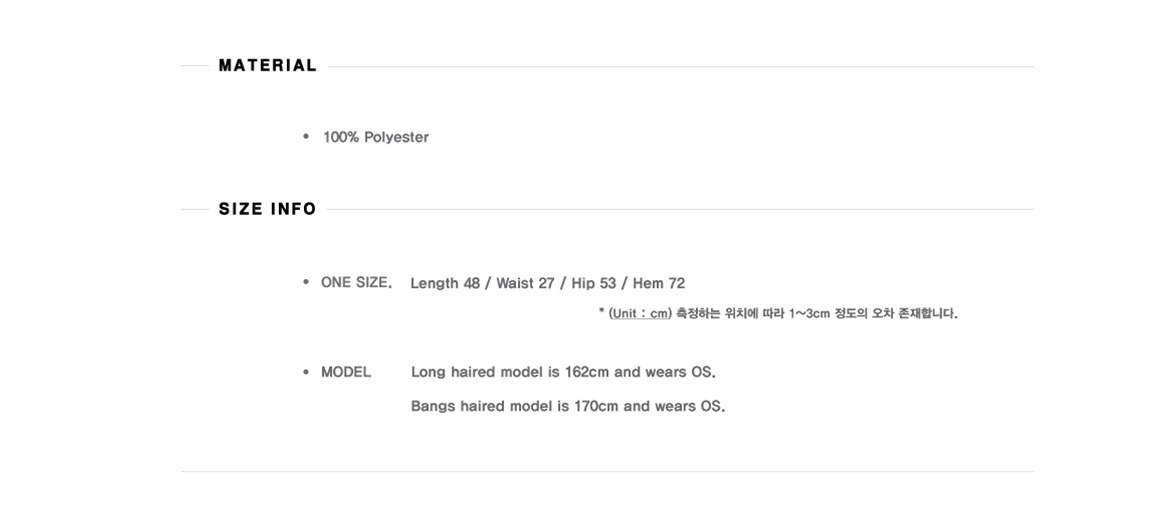The image size is (1168, 520).
Task: Click the Korean measurement tolerance note
Action: [x=778, y=314]
